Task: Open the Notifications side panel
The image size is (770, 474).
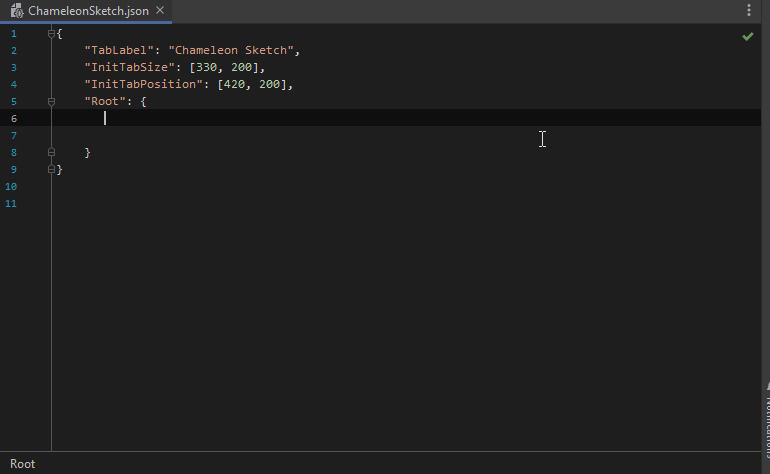Action: coord(766,422)
